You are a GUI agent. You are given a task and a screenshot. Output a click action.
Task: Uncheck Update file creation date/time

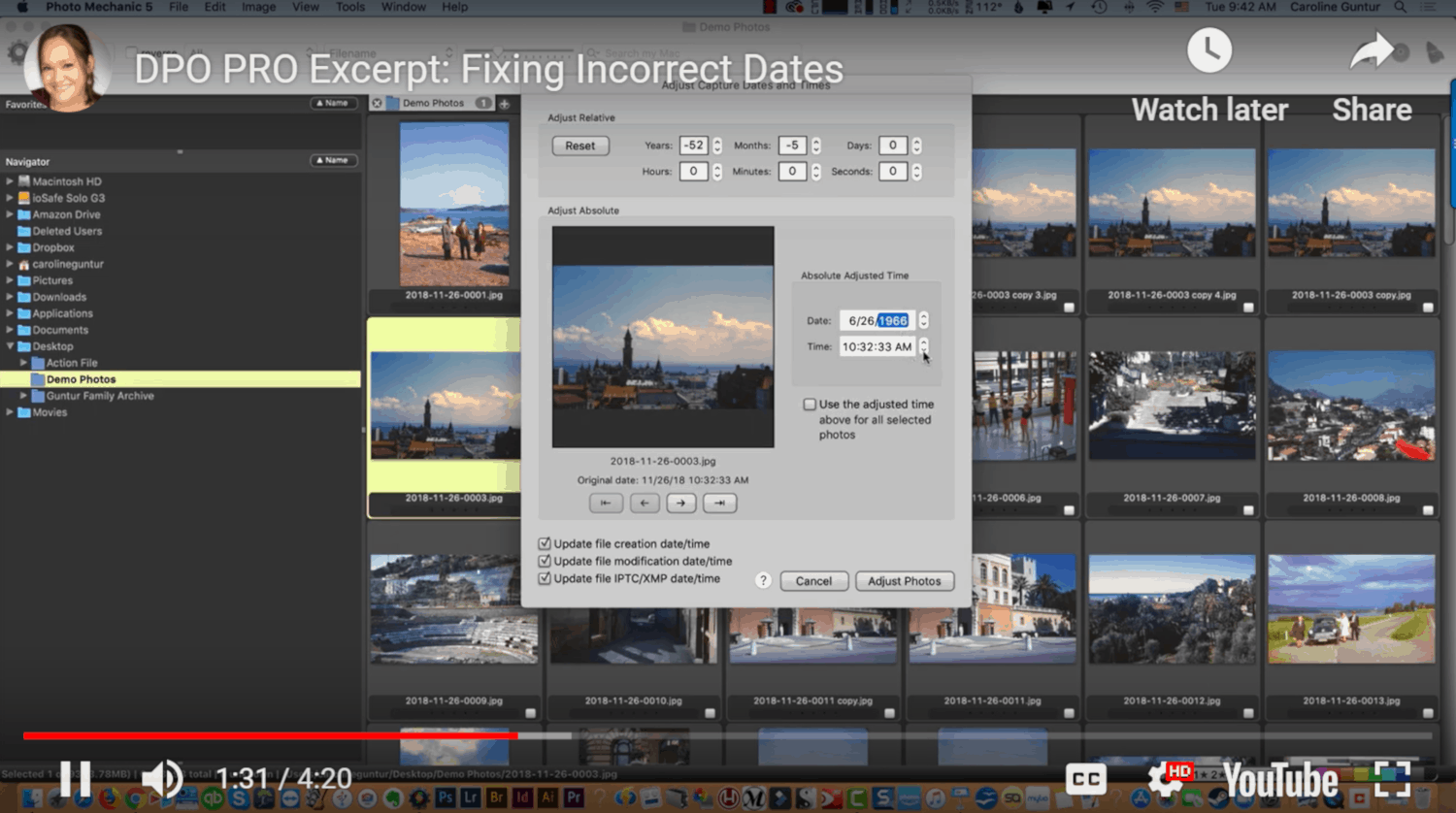pos(545,544)
